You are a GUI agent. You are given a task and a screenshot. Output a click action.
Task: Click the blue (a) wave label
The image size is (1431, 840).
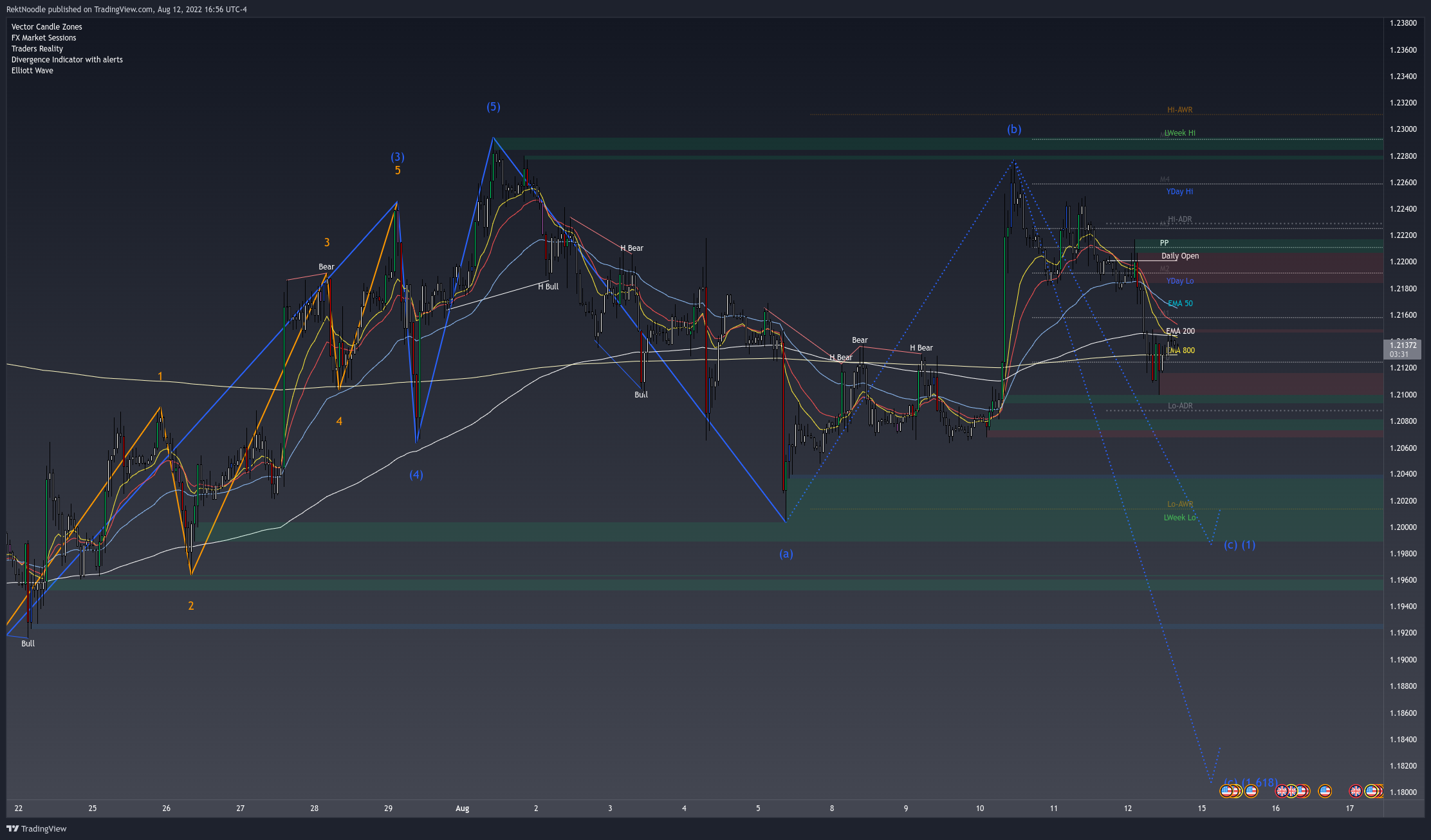(x=786, y=554)
